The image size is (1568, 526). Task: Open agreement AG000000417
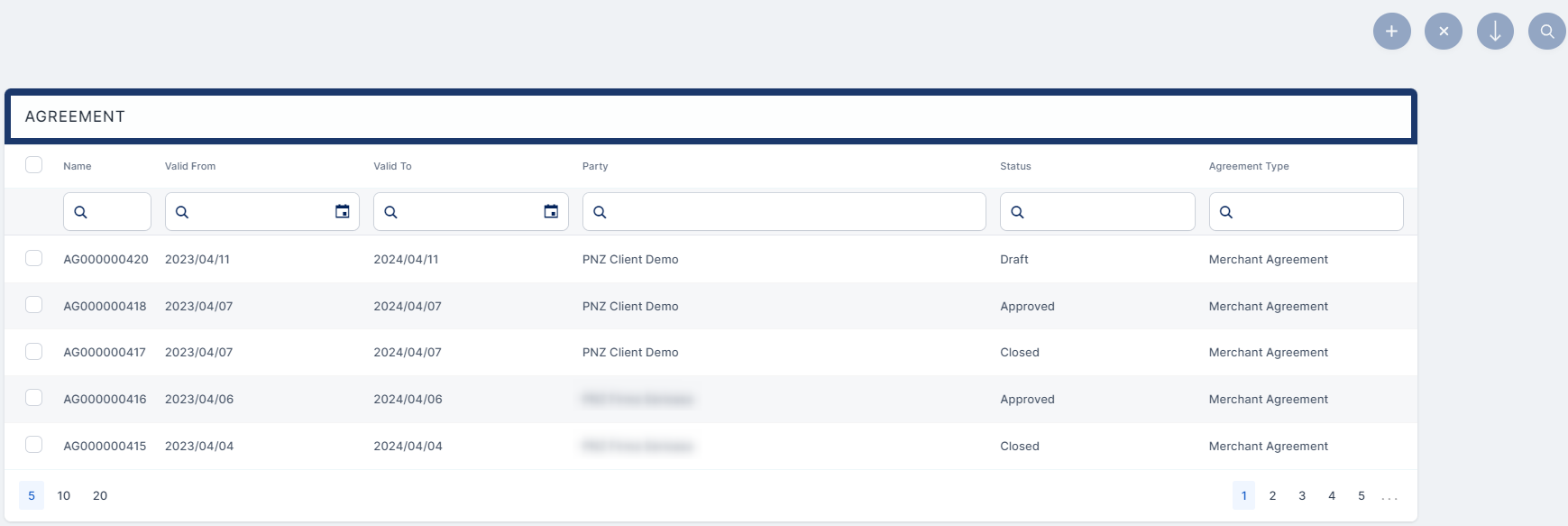105,352
